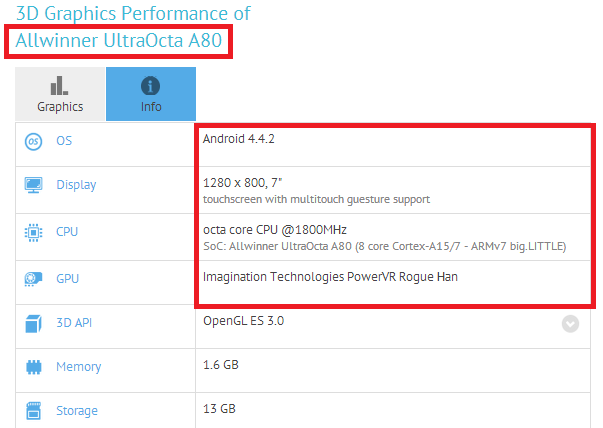
Task: Click the bar chart icon on Graphics tab
Action: pyautogui.click(x=59, y=85)
